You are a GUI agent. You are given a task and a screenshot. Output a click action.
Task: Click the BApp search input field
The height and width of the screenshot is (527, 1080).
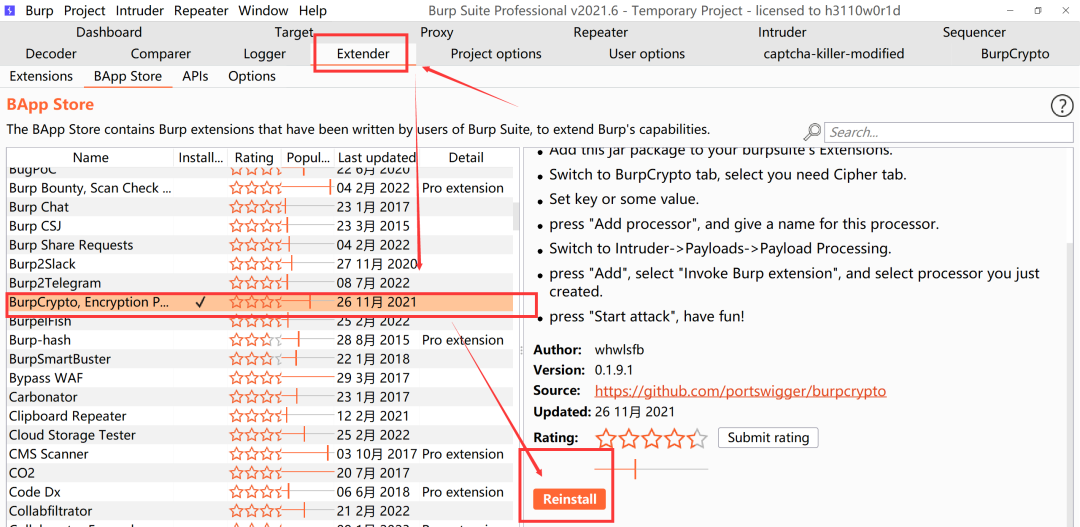(949, 132)
